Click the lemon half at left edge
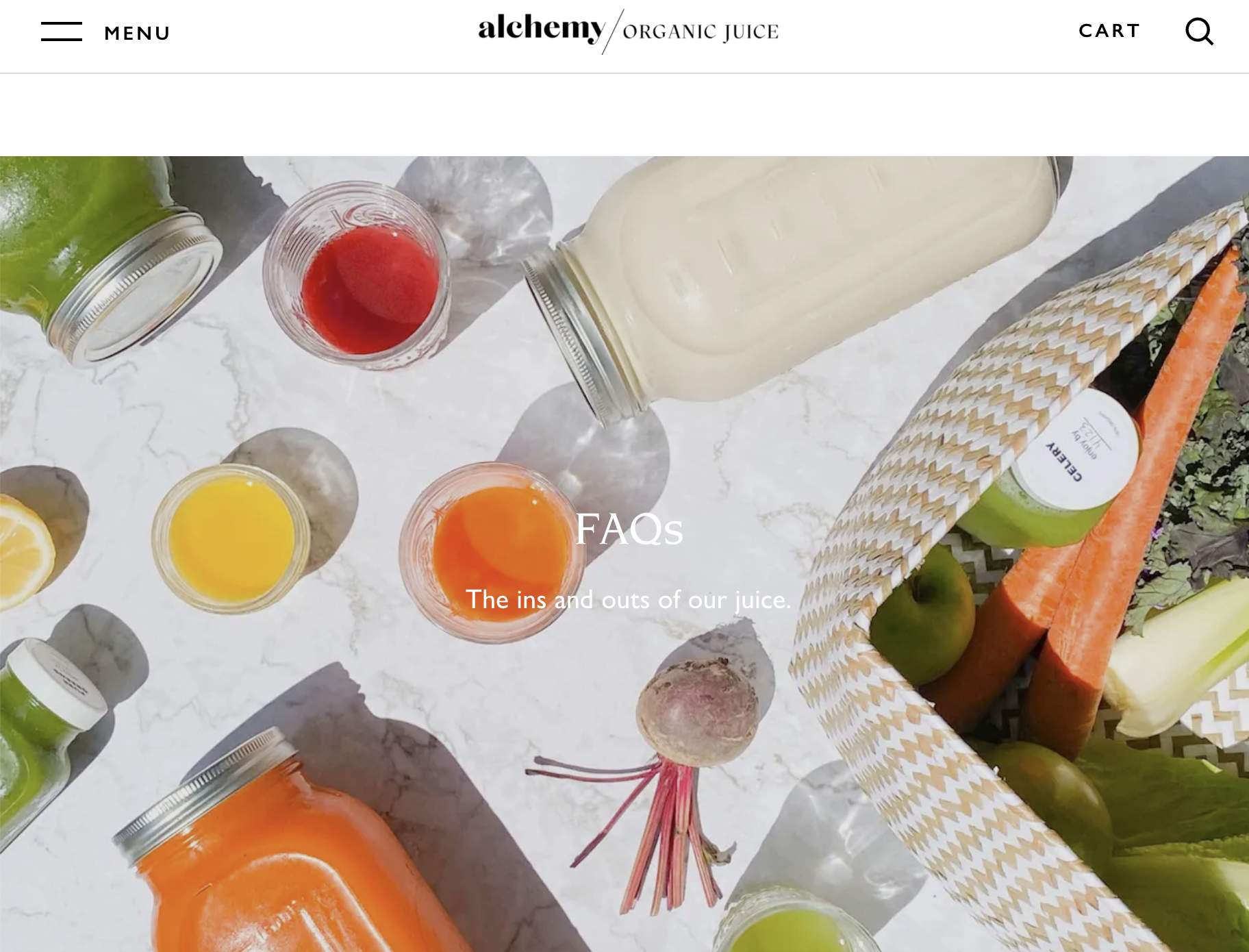 coord(24,551)
